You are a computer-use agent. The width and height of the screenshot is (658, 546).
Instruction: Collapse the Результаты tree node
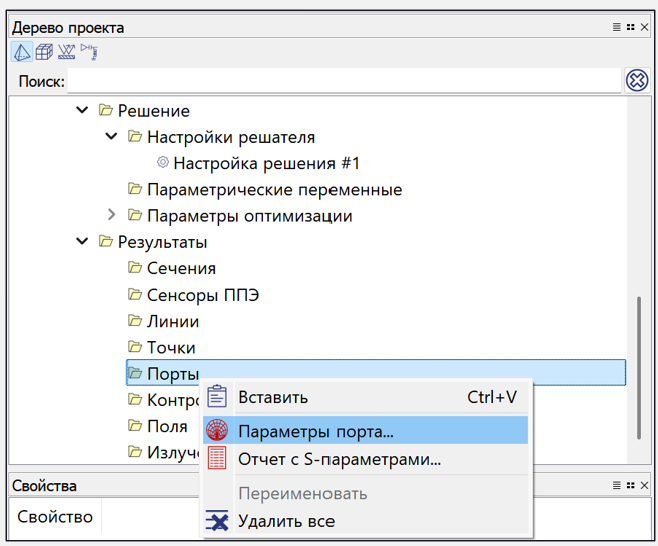[x=82, y=241]
